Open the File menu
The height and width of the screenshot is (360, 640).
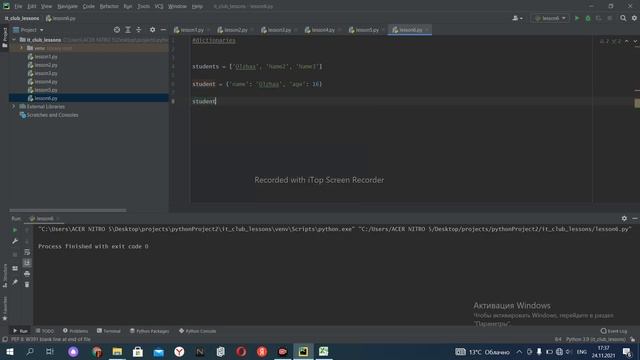point(18,7)
